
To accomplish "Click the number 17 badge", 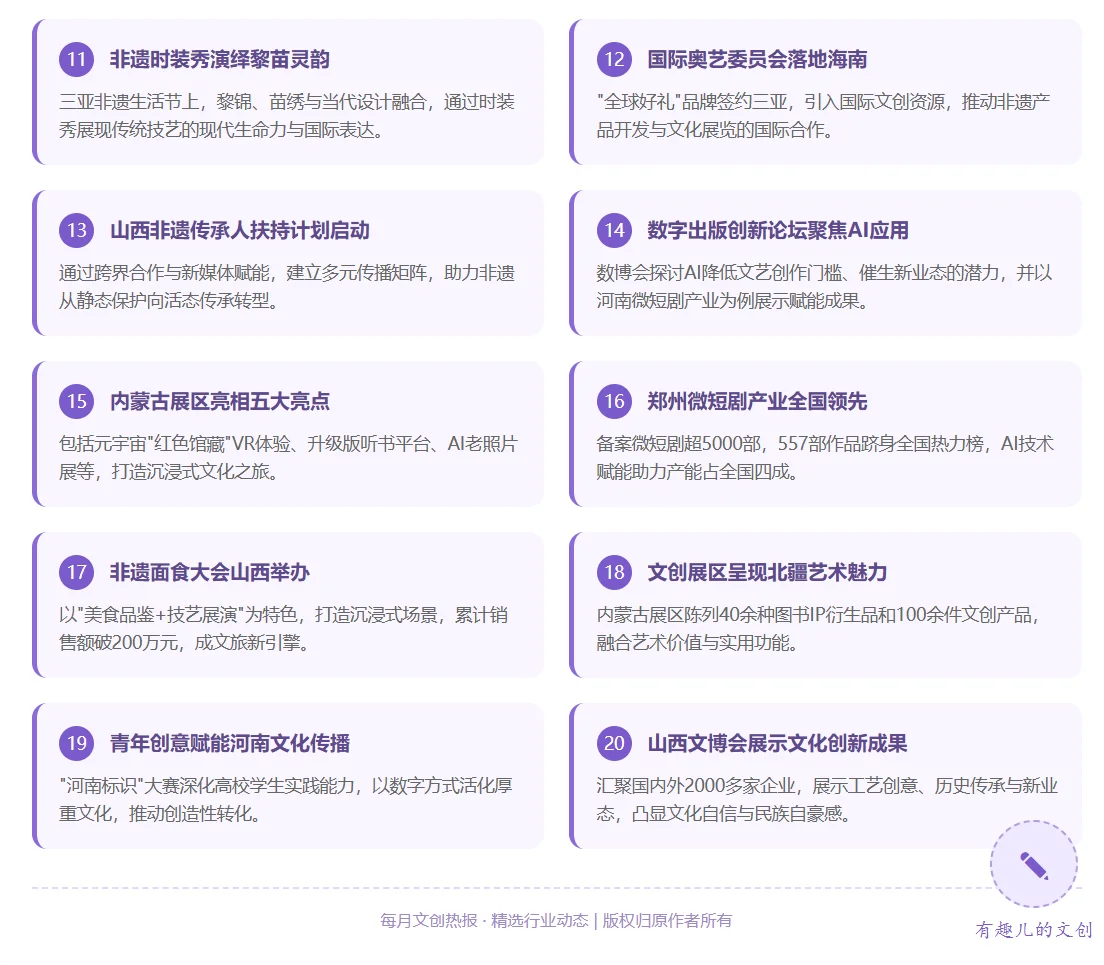I will pyautogui.click(x=77, y=572).
